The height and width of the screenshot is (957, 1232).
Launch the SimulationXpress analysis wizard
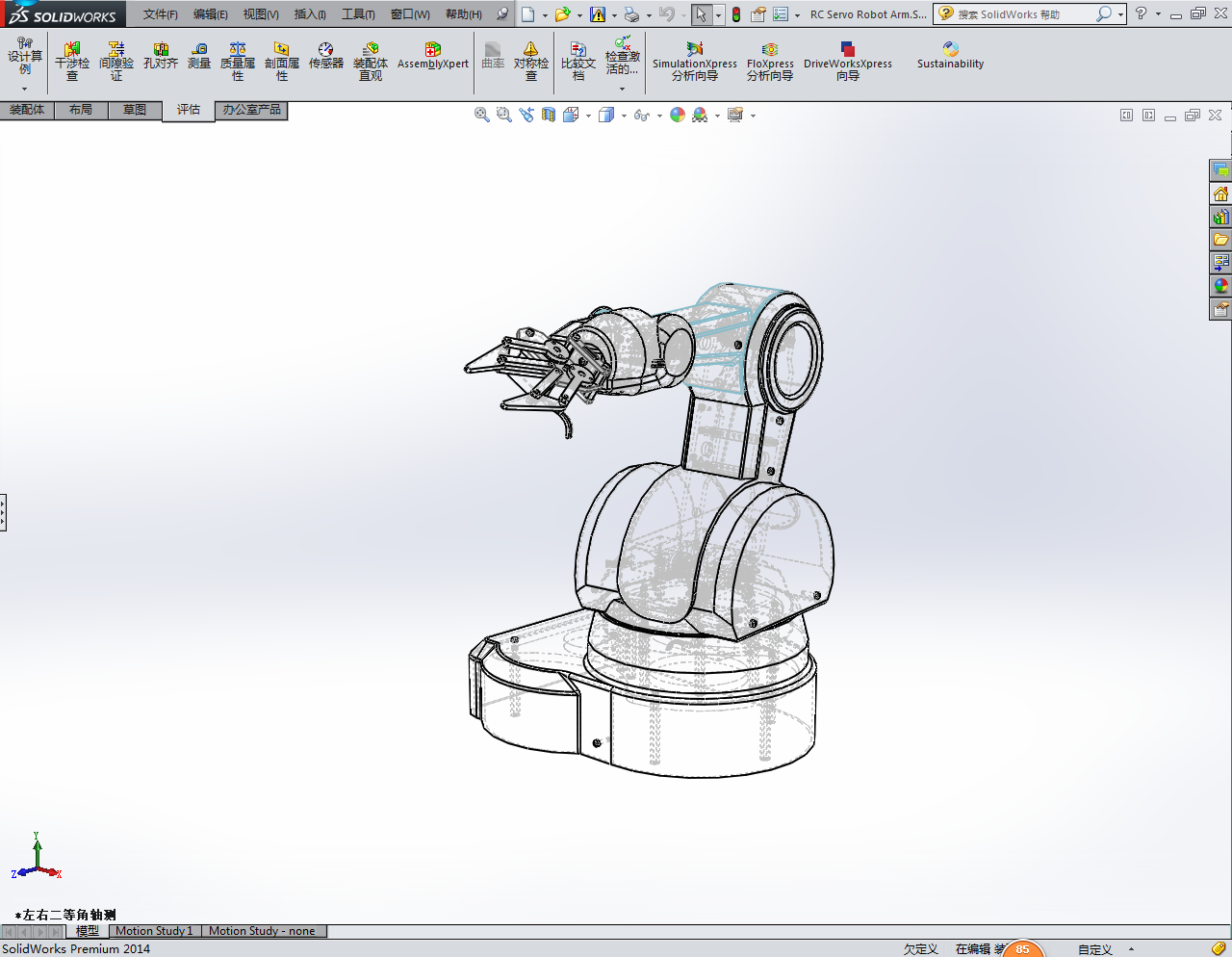point(694,61)
